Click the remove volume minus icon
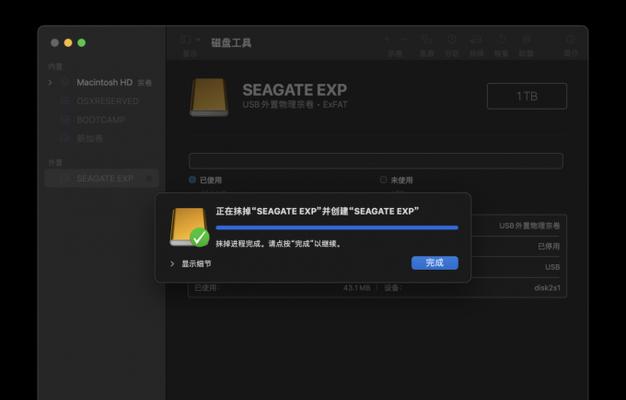 point(404,40)
